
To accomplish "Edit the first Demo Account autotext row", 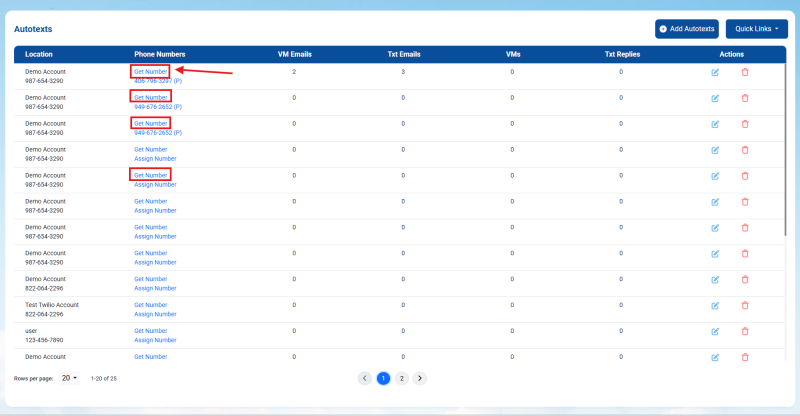I will tap(715, 72).
